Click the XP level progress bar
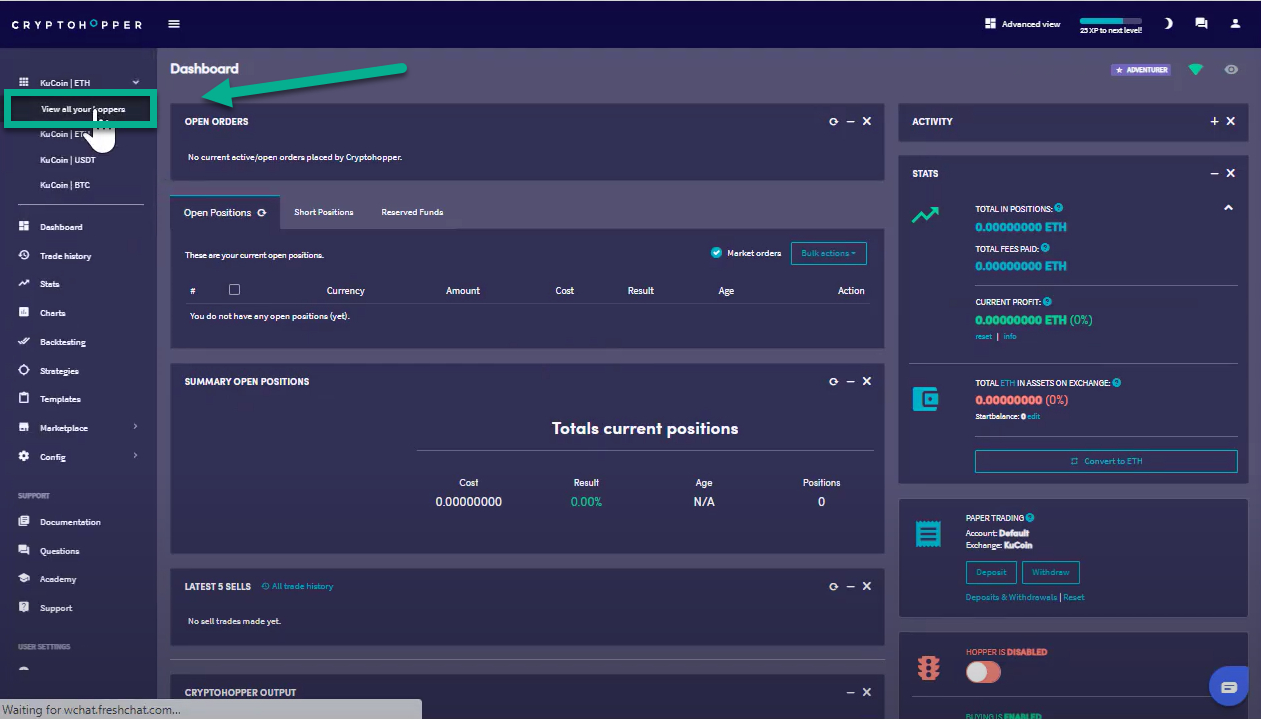The height and width of the screenshot is (719, 1261). tap(1110, 21)
